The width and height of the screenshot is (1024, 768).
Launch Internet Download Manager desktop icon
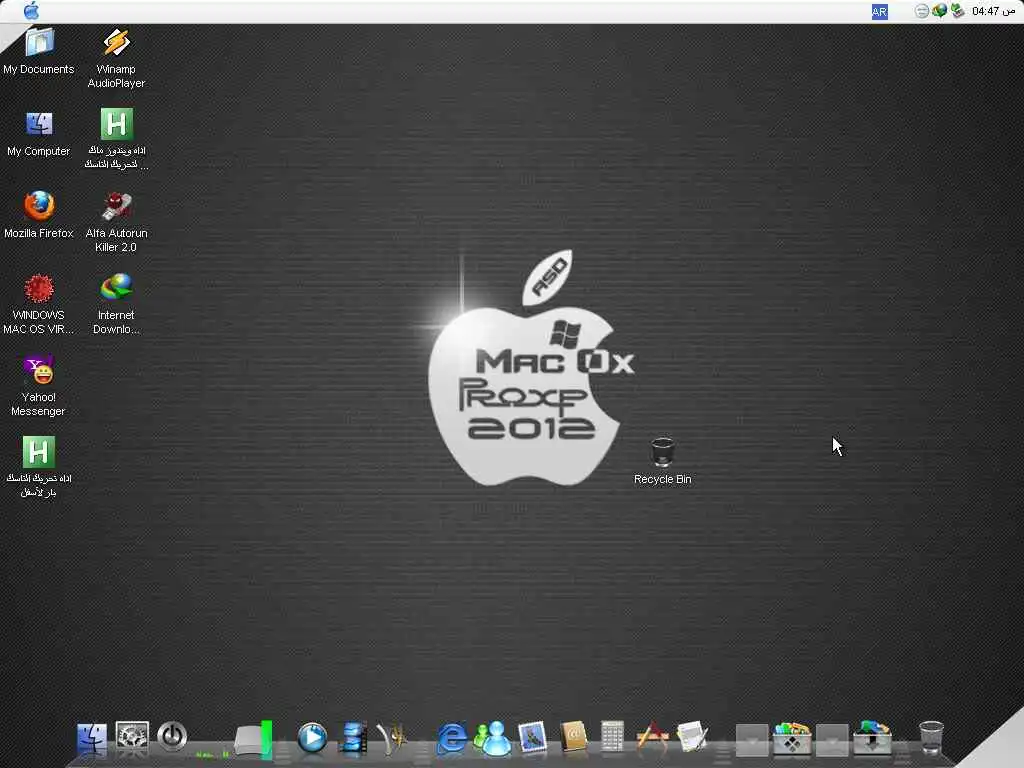point(116,288)
